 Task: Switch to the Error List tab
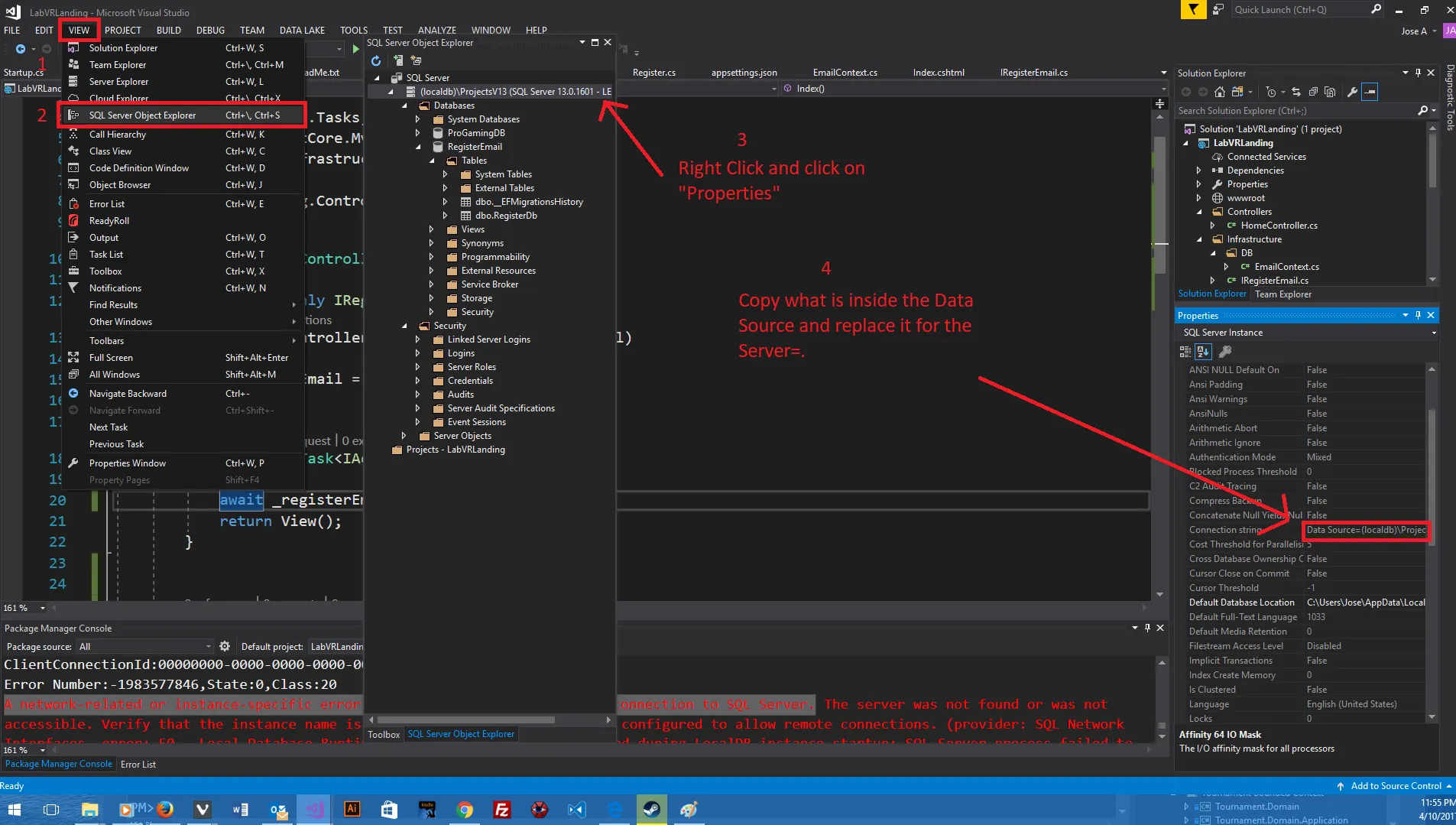pos(138,764)
